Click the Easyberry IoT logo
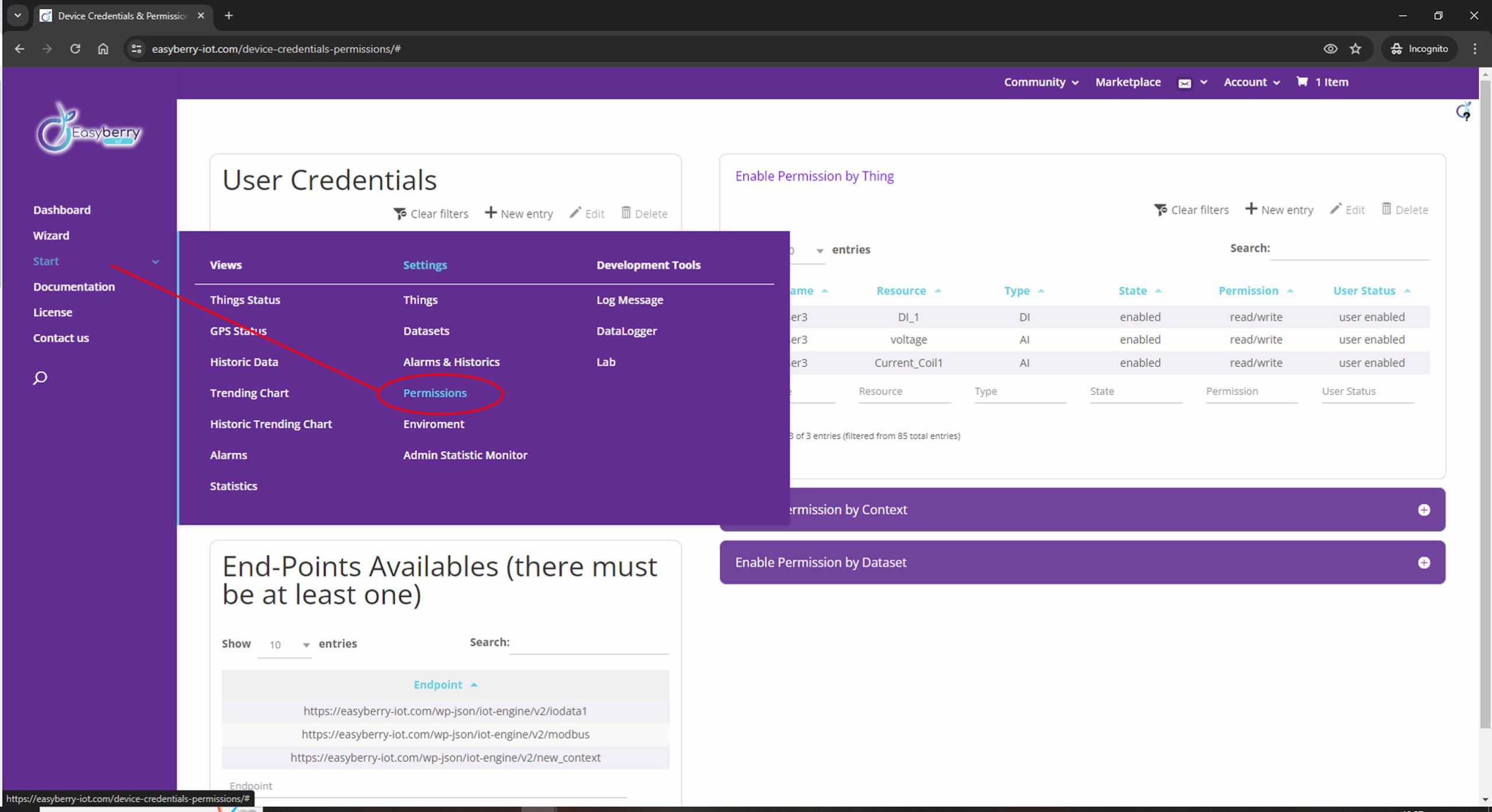Viewport: 1492px width, 812px height. (88, 129)
